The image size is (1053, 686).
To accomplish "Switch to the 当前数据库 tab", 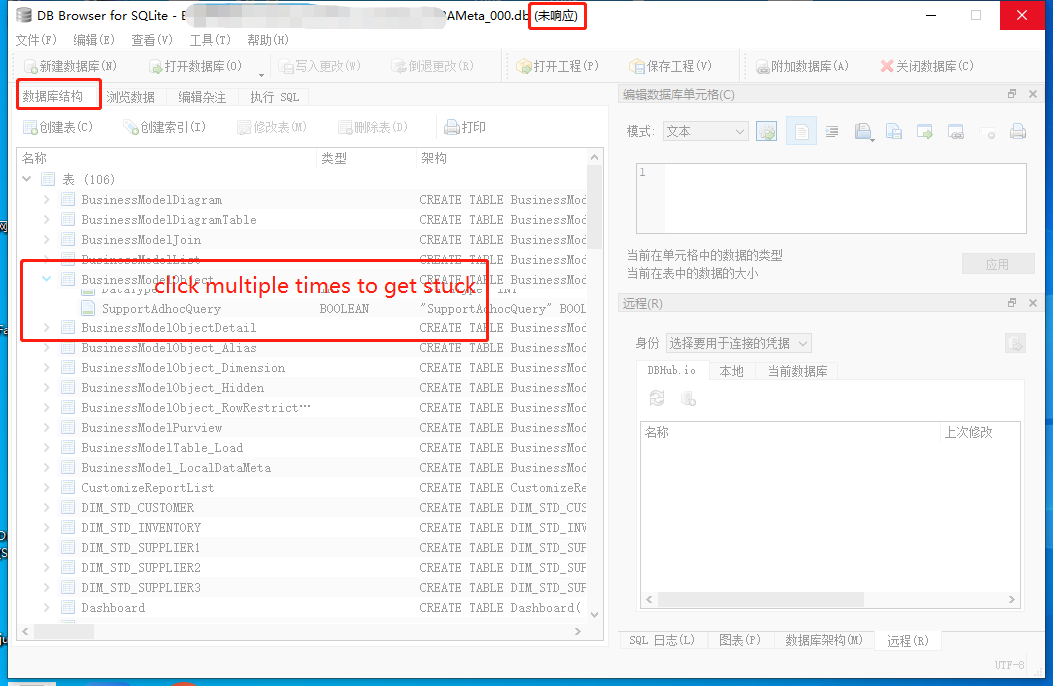I will (797, 371).
